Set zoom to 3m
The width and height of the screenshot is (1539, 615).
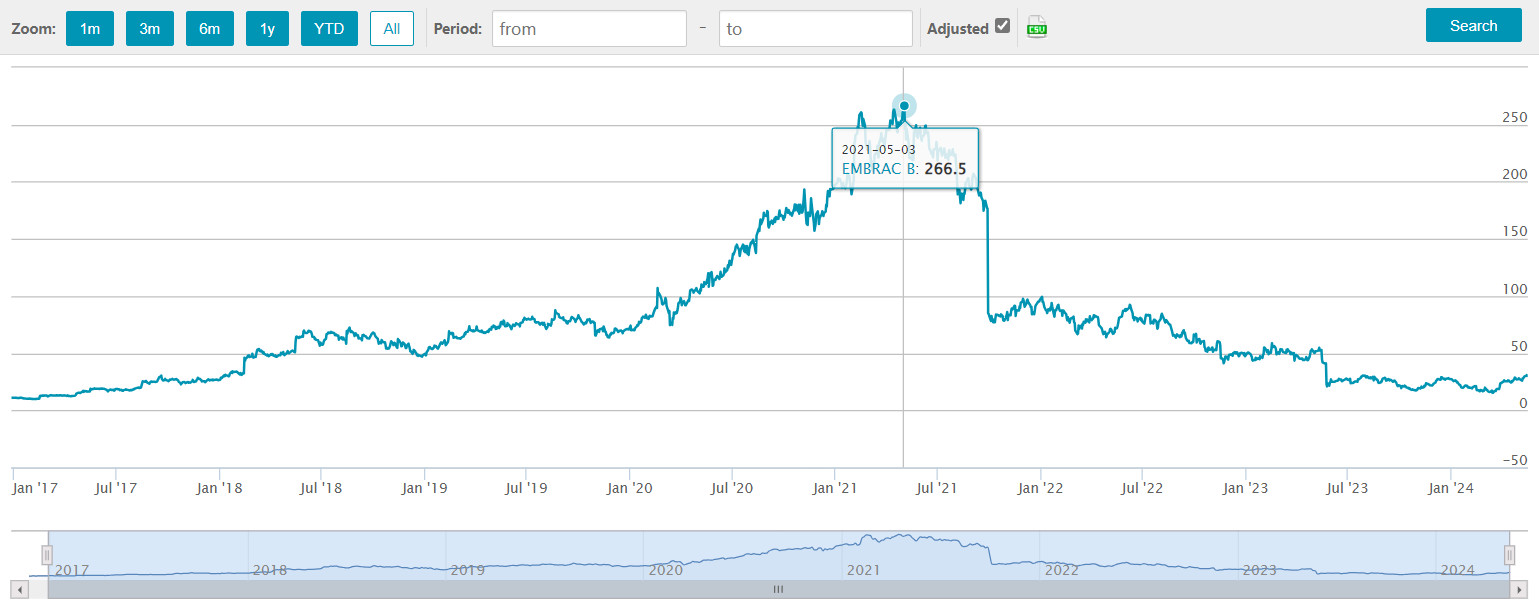(150, 28)
